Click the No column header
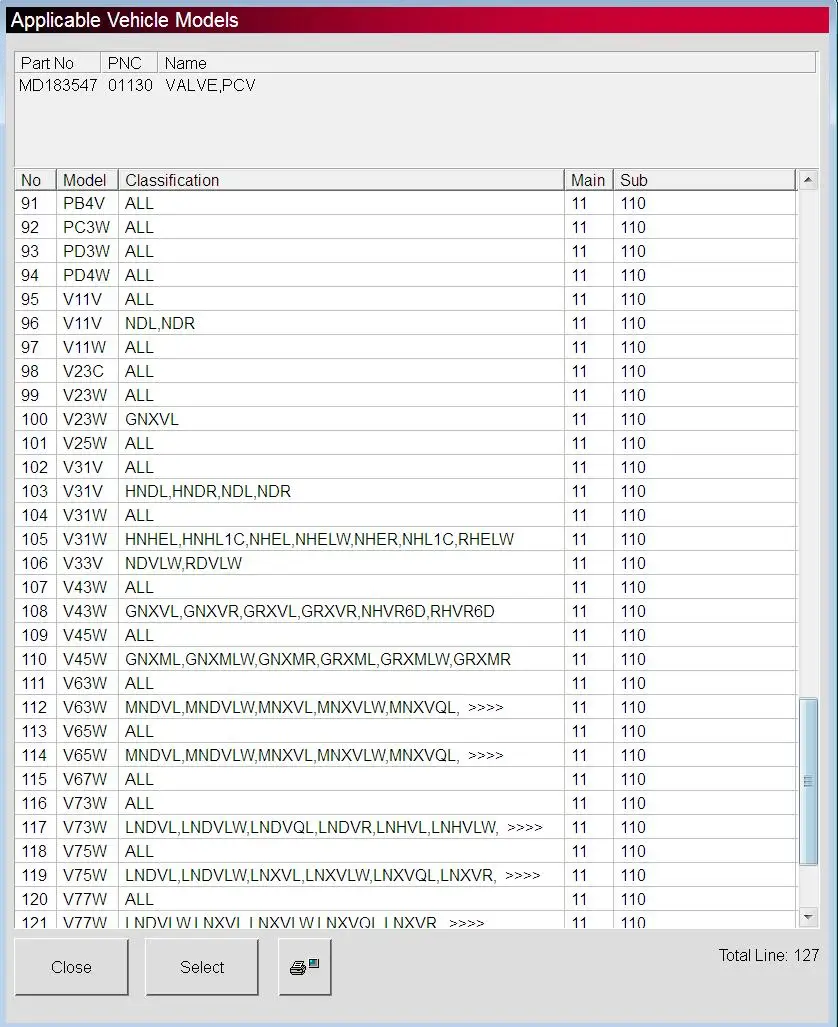Screen dimensions: 838x1027 tap(35, 180)
